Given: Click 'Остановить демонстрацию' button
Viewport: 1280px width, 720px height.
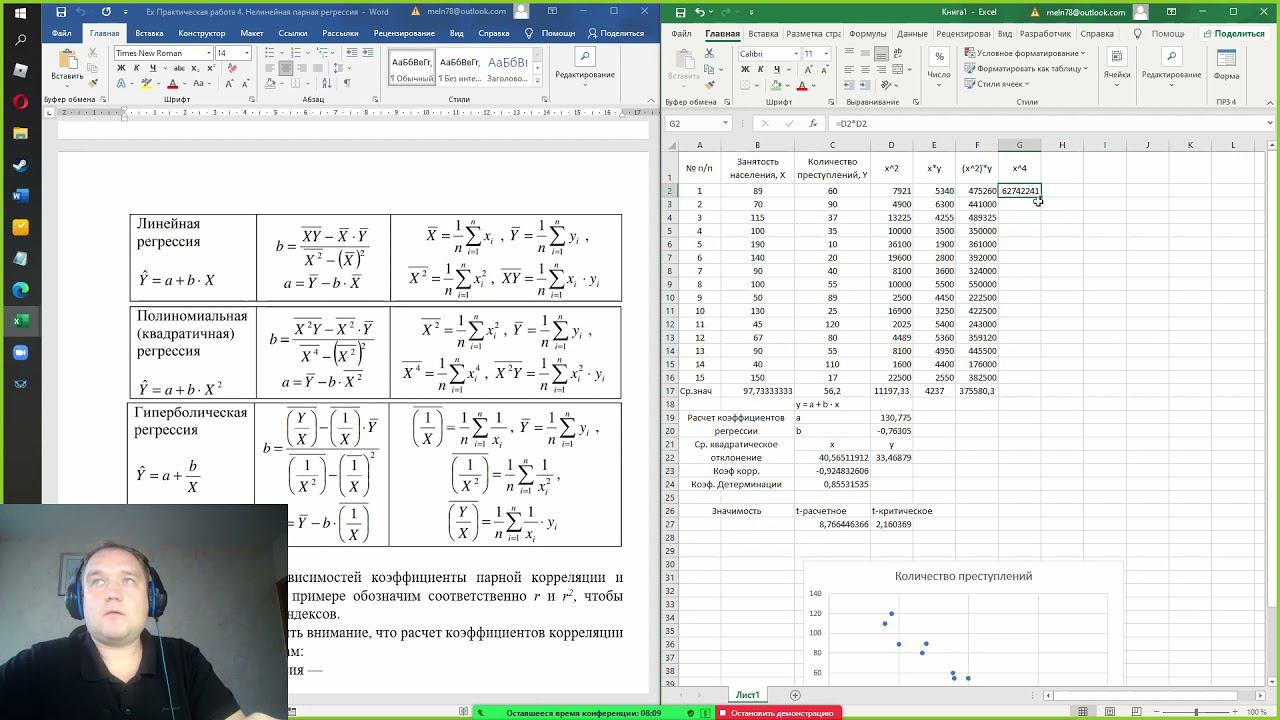Looking at the screenshot, I should 780,713.
